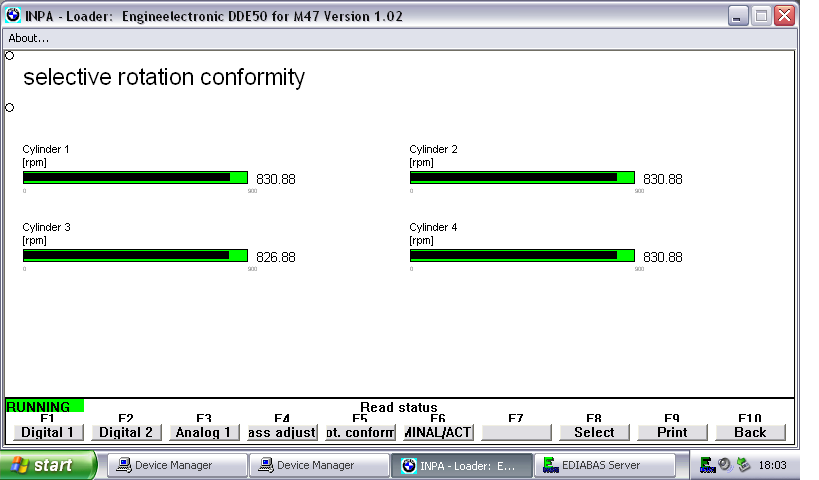Open the F2 Digital 2 view
Screen dimensions: 819x480
[126, 432]
